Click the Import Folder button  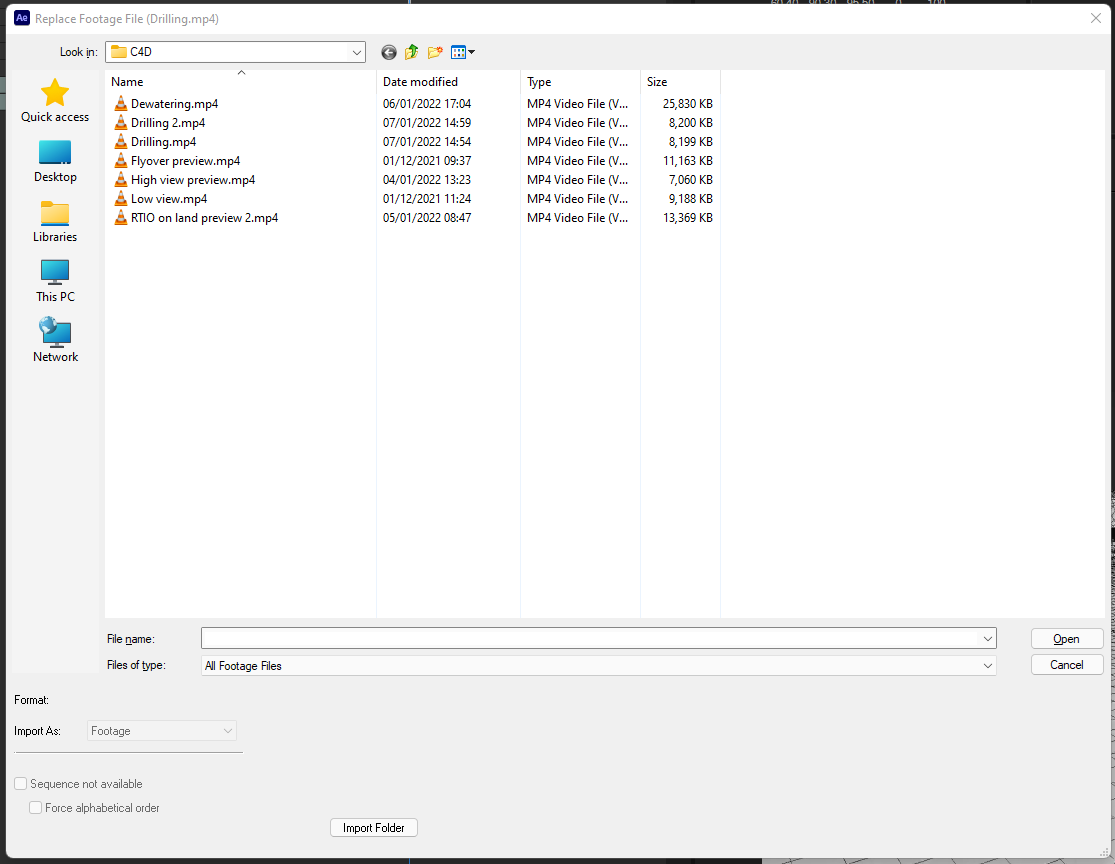tap(373, 827)
